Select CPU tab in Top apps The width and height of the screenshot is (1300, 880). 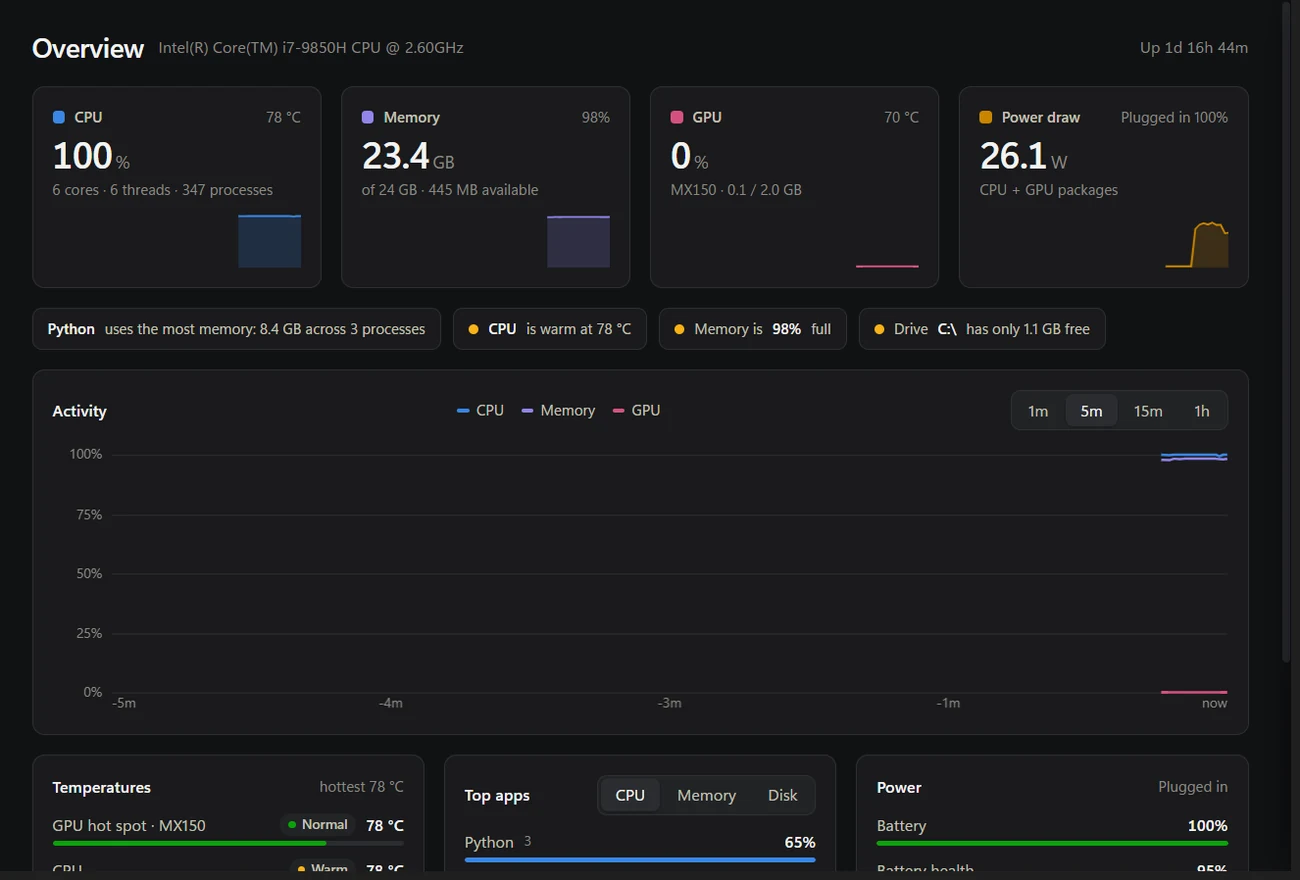click(x=630, y=795)
